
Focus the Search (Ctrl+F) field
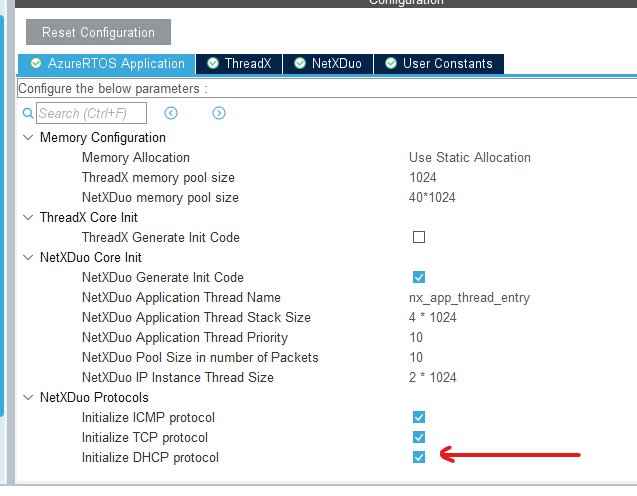(91, 113)
